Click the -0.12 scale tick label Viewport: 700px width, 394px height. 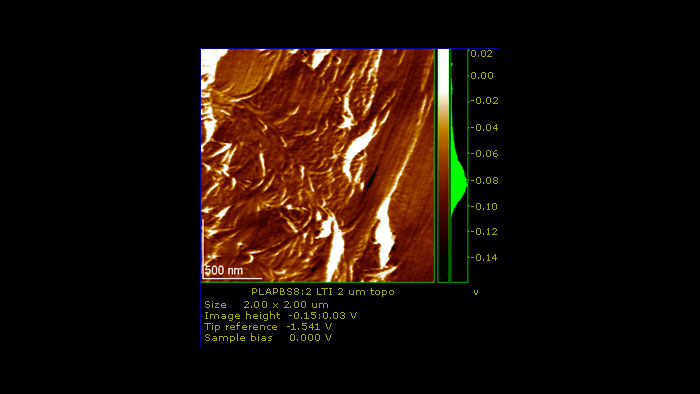pos(483,232)
